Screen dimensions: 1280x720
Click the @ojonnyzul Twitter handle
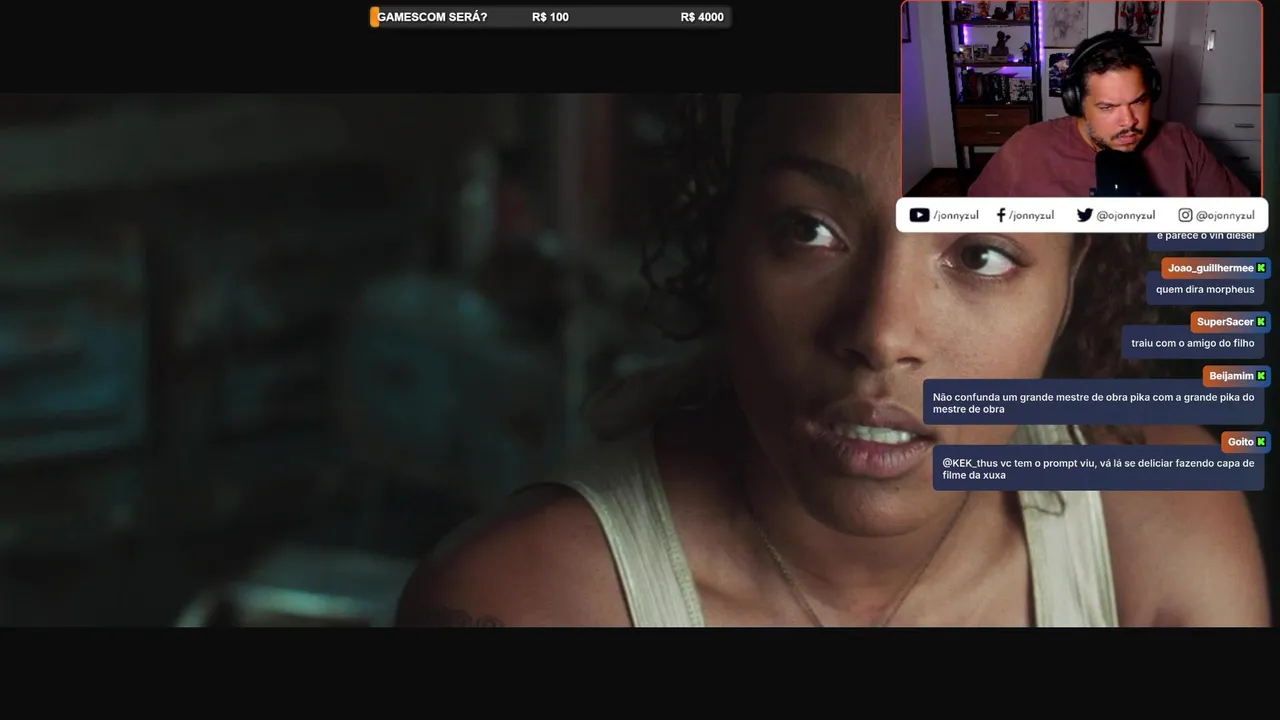1126,215
